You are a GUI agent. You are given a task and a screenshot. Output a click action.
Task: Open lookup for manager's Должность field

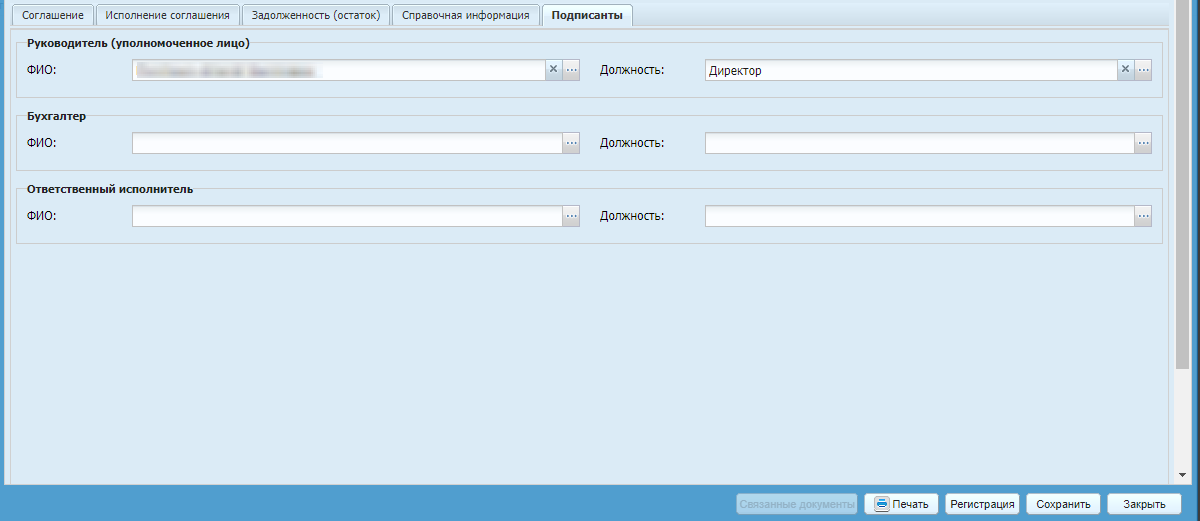point(1143,70)
